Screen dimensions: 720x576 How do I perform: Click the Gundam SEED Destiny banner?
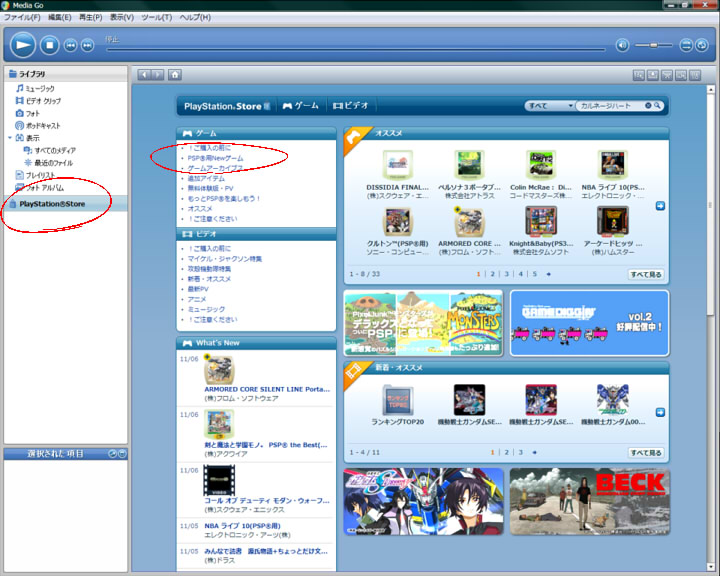click(x=423, y=502)
